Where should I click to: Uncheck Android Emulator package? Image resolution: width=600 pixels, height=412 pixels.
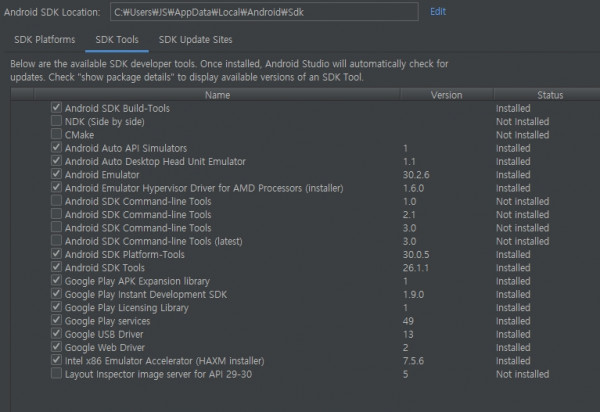point(56,174)
